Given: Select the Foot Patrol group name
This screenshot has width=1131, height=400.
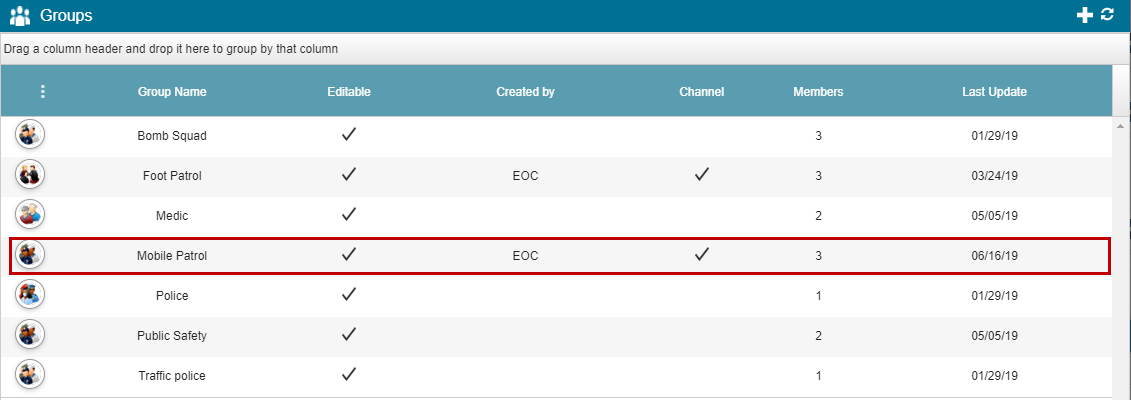Looking at the screenshot, I should 172,176.
